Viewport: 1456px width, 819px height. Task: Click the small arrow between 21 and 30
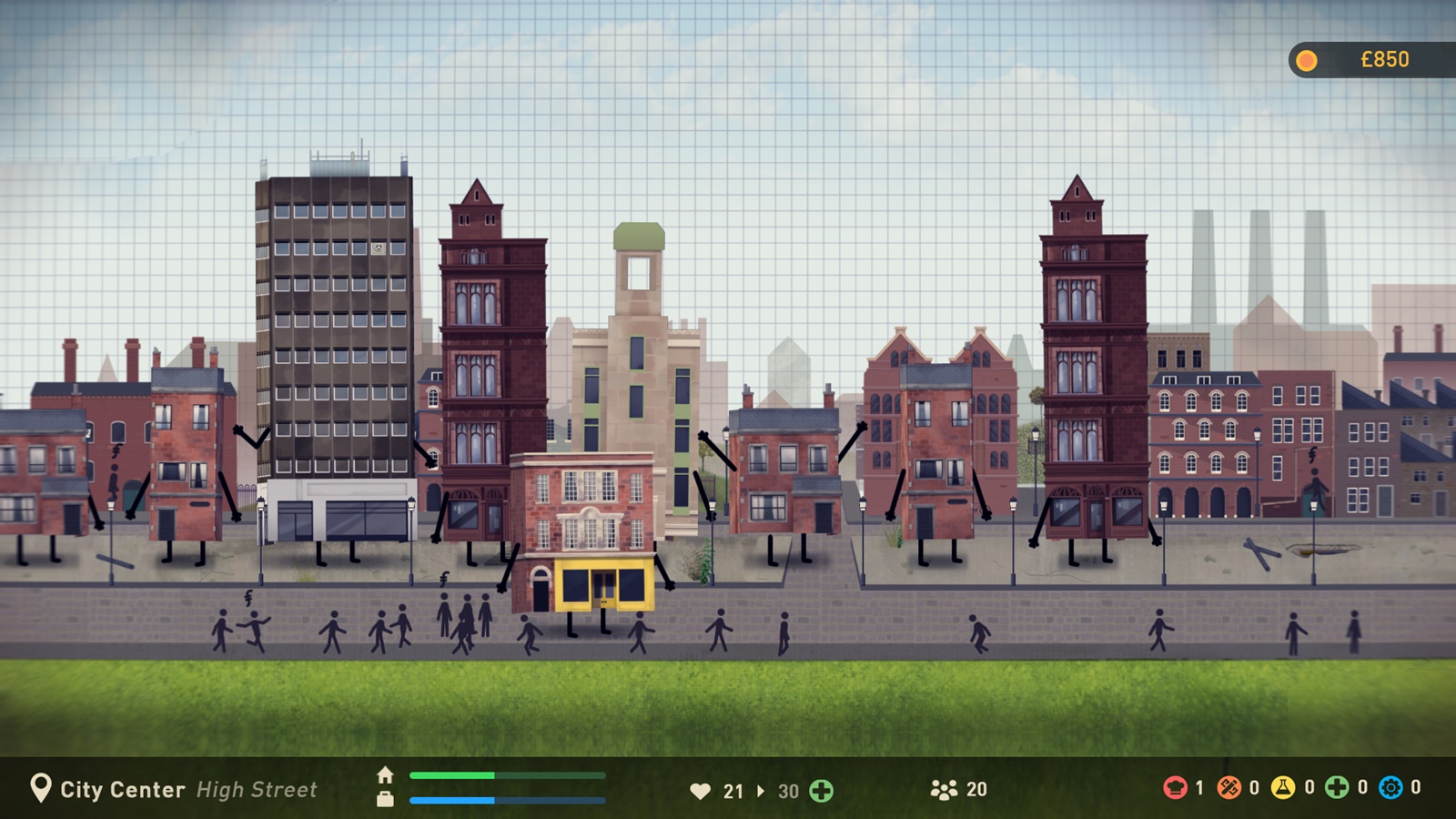761,791
